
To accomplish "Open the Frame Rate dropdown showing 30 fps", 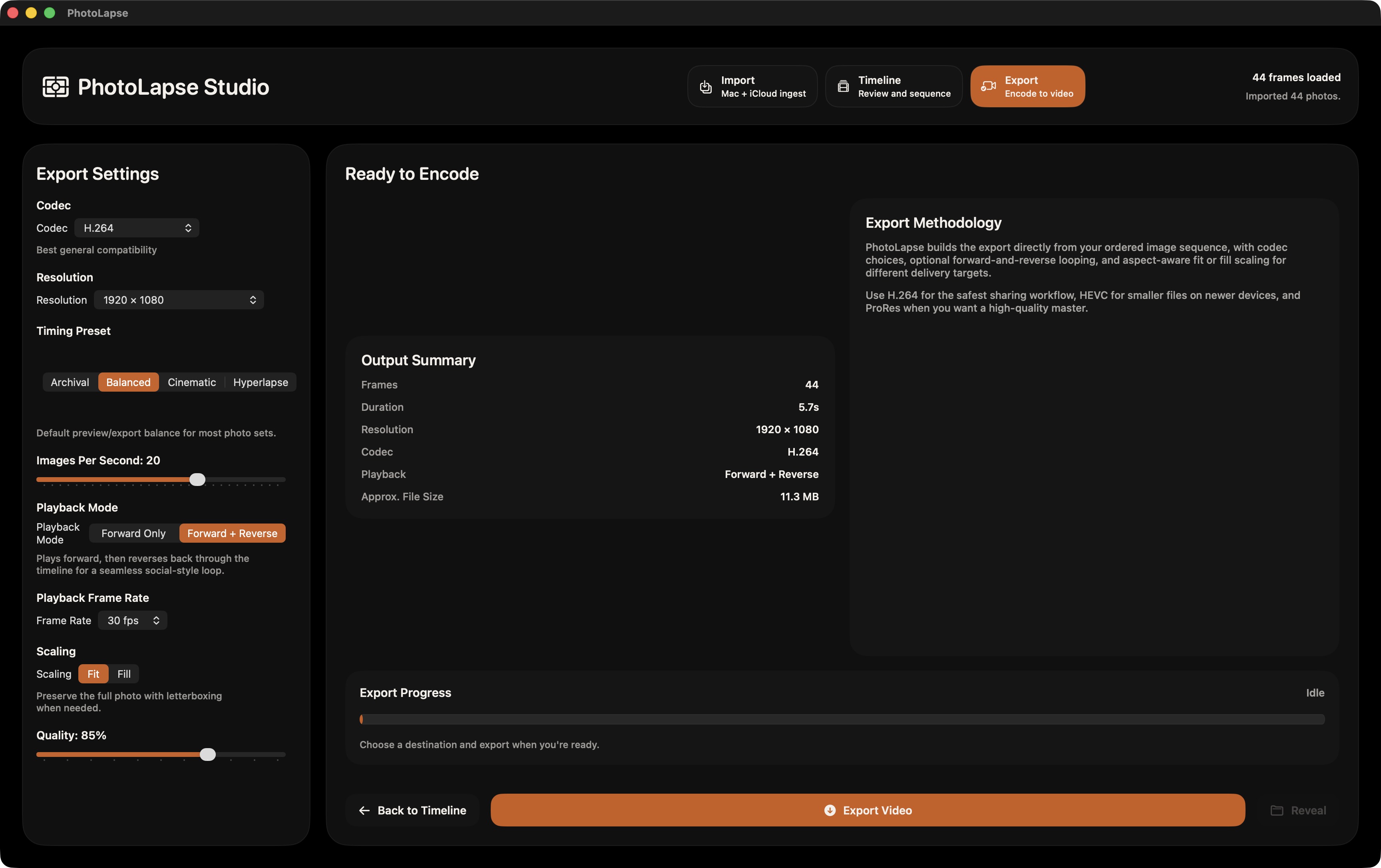I will point(133,620).
